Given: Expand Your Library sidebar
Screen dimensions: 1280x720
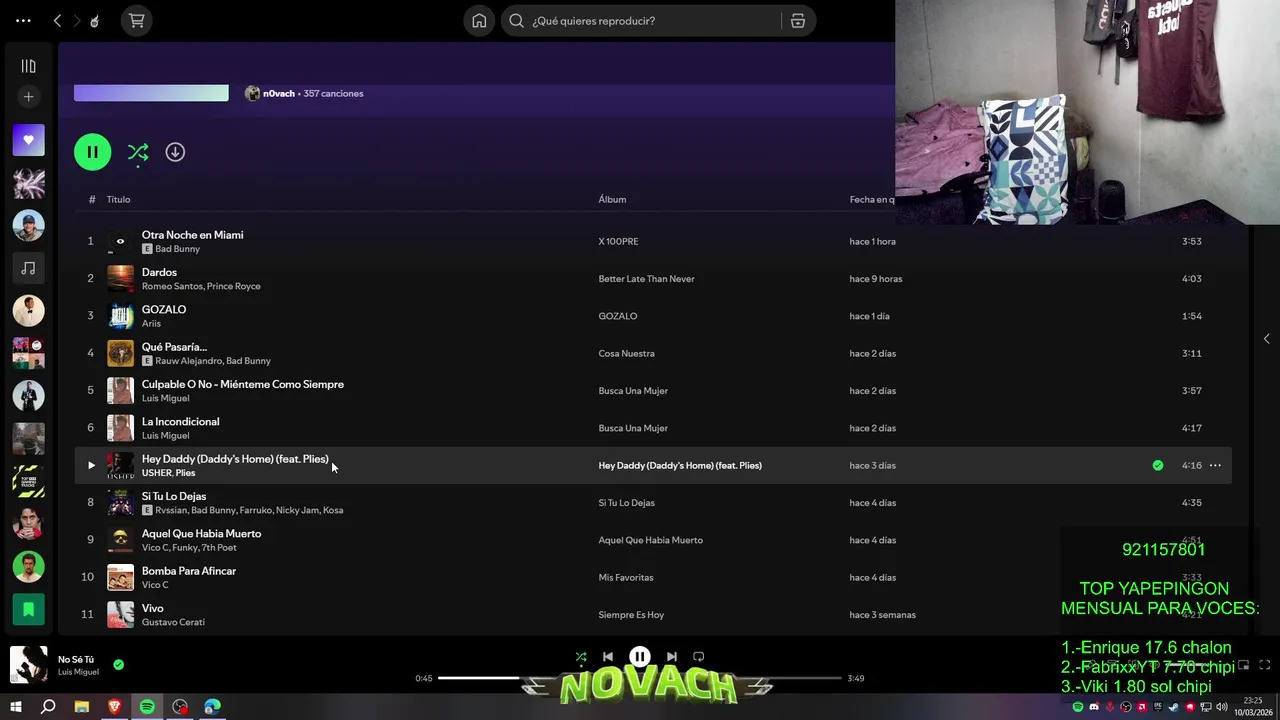Looking at the screenshot, I should point(28,66).
